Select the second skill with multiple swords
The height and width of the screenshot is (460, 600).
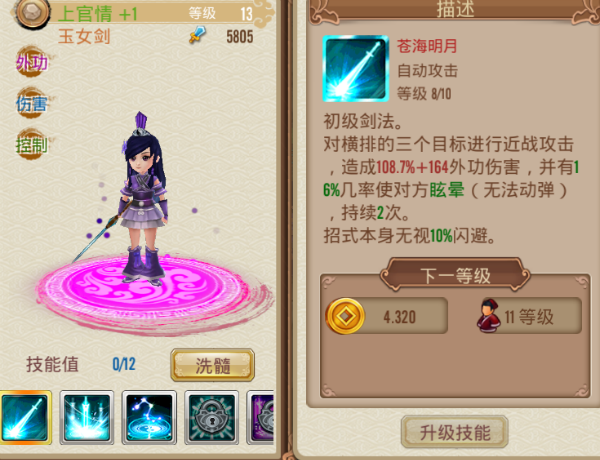[87, 418]
